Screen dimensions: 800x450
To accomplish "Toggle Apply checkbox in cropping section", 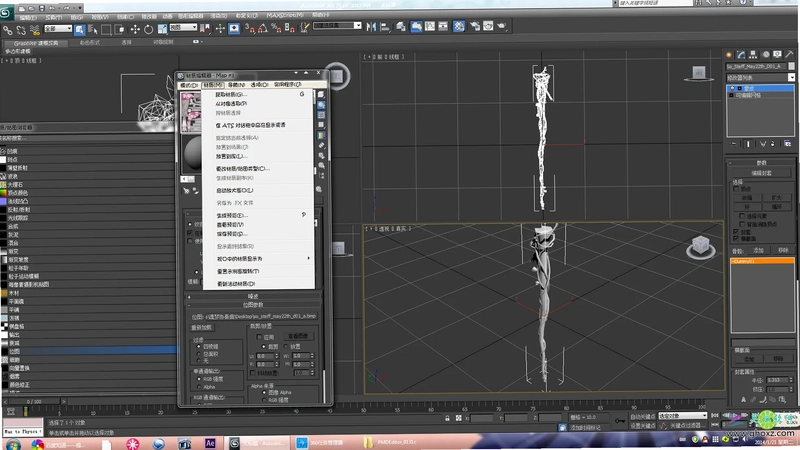I will click(259, 337).
